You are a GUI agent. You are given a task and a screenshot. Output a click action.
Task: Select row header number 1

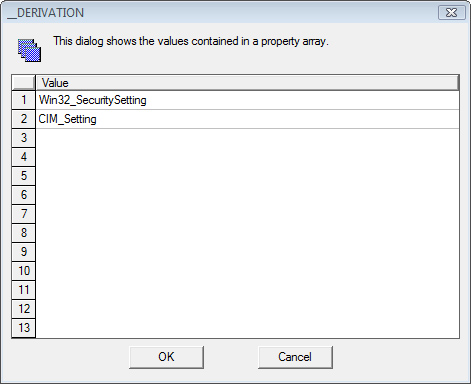pos(24,100)
